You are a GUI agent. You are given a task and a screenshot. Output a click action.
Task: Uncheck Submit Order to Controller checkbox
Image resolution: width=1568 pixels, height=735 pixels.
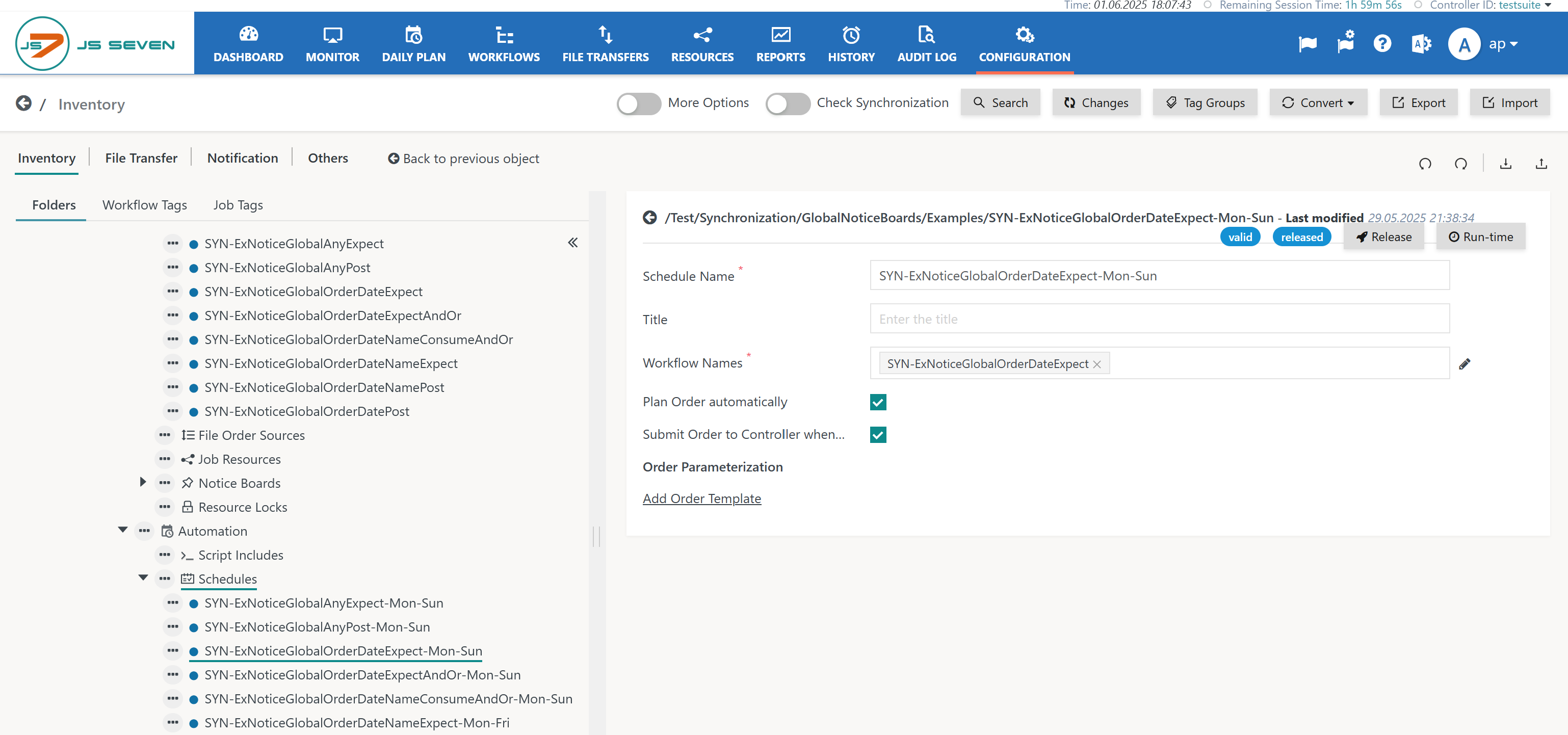coord(877,434)
